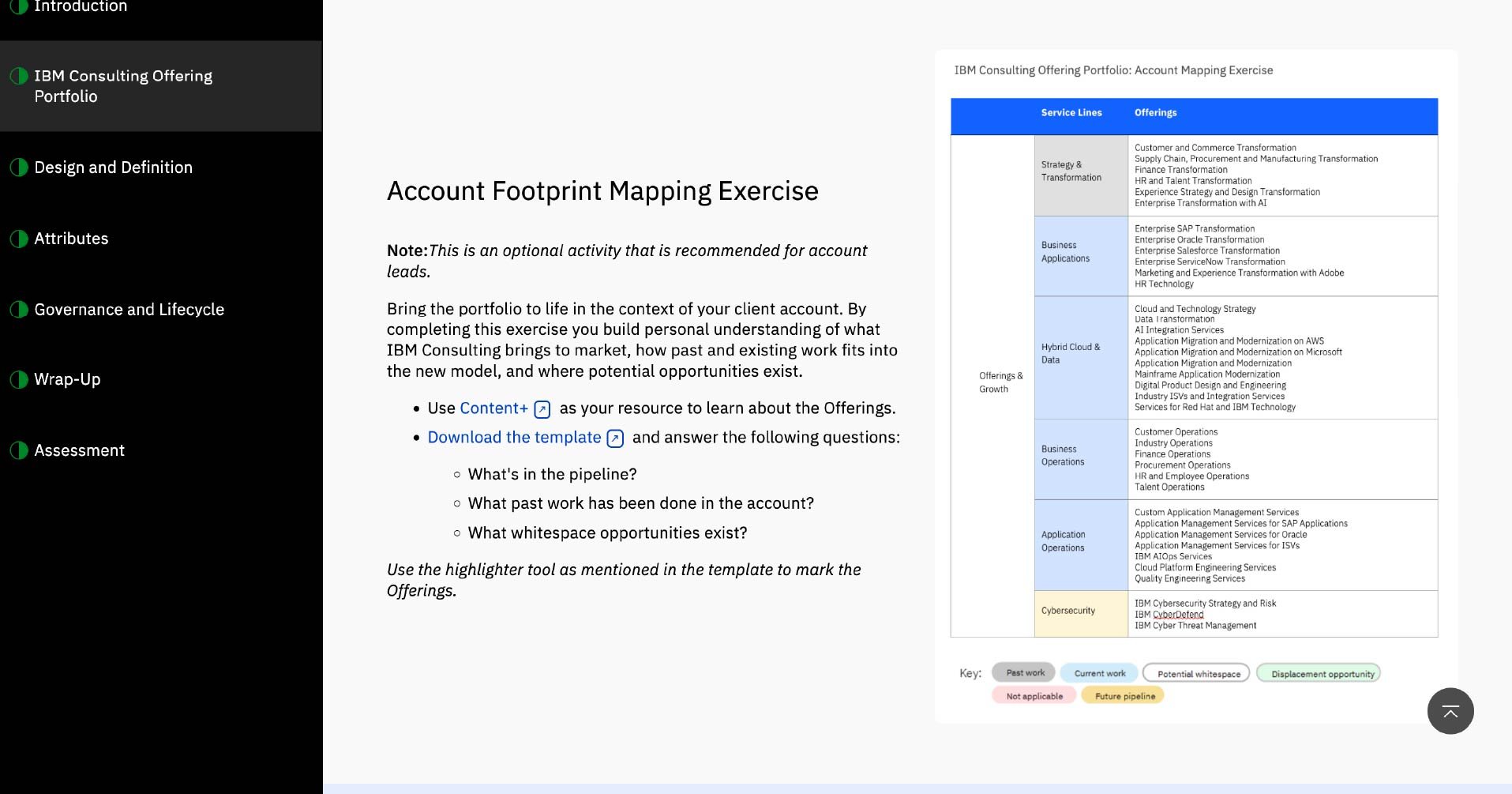Click the external-link icon after Download the template
The height and width of the screenshot is (794, 1512).
coord(615,438)
